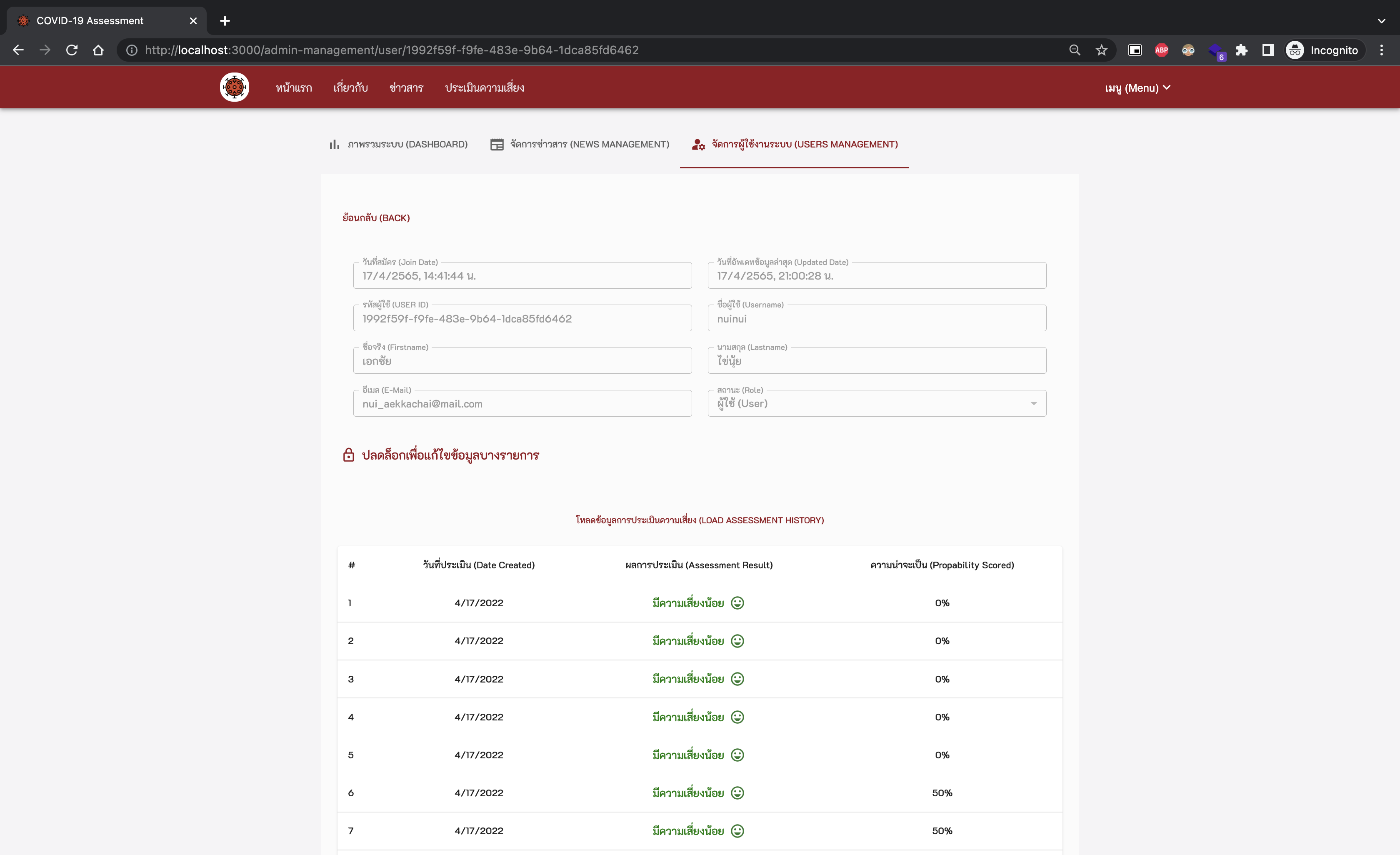Click the Assessment Result column header
This screenshot has width=1400, height=855.
[x=699, y=565]
